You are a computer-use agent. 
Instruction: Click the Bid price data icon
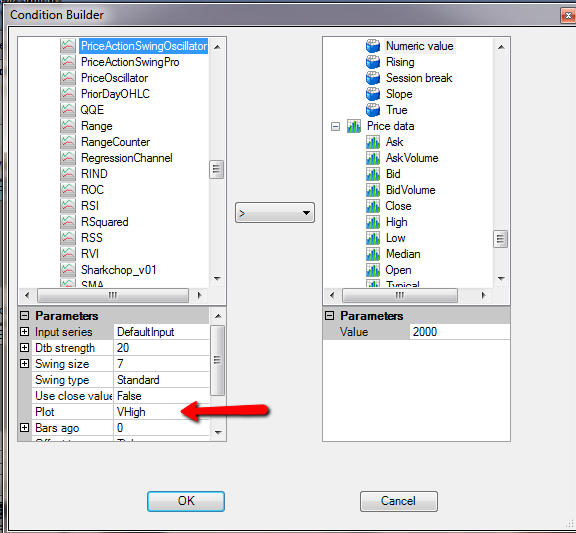(373, 174)
